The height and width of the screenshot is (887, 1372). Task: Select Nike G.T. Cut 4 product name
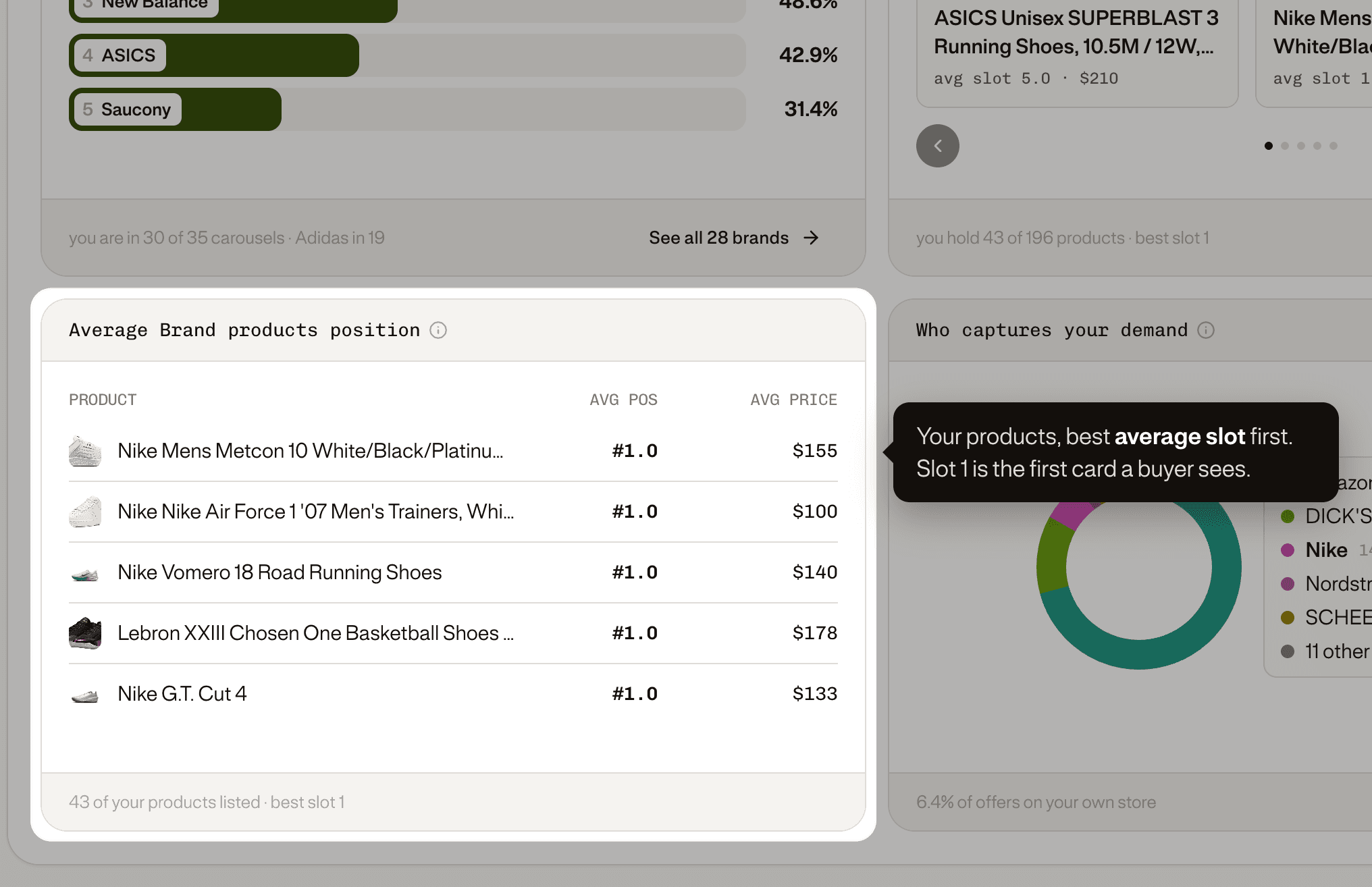point(182,694)
